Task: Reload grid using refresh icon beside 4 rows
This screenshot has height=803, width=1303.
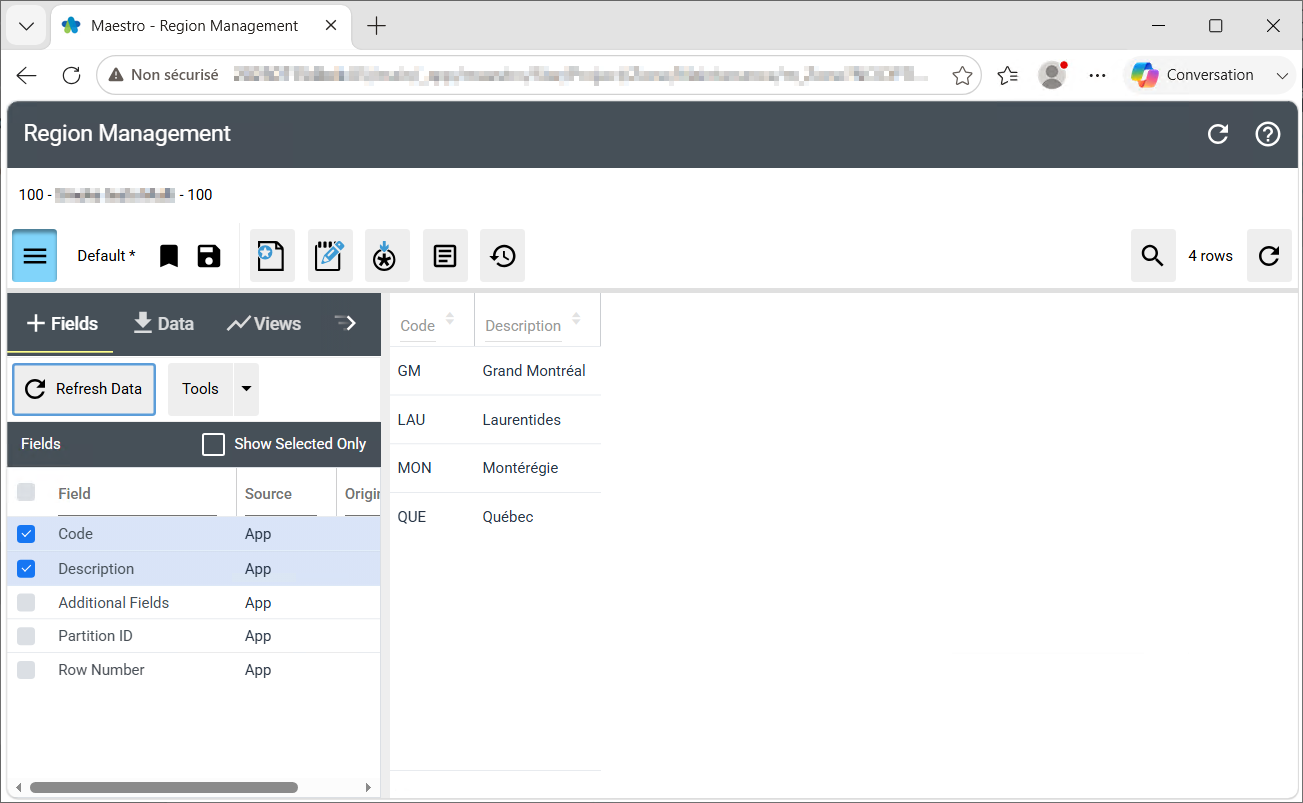Action: click(x=1269, y=256)
